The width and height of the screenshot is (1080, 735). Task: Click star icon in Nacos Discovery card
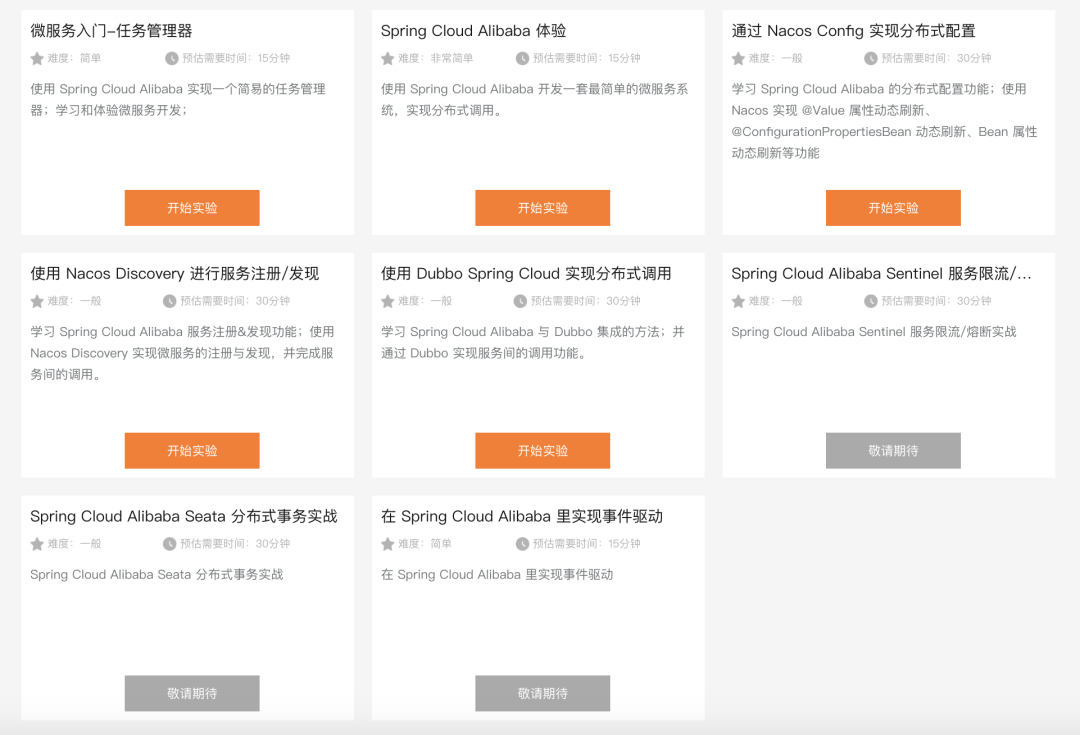(x=37, y=301)
